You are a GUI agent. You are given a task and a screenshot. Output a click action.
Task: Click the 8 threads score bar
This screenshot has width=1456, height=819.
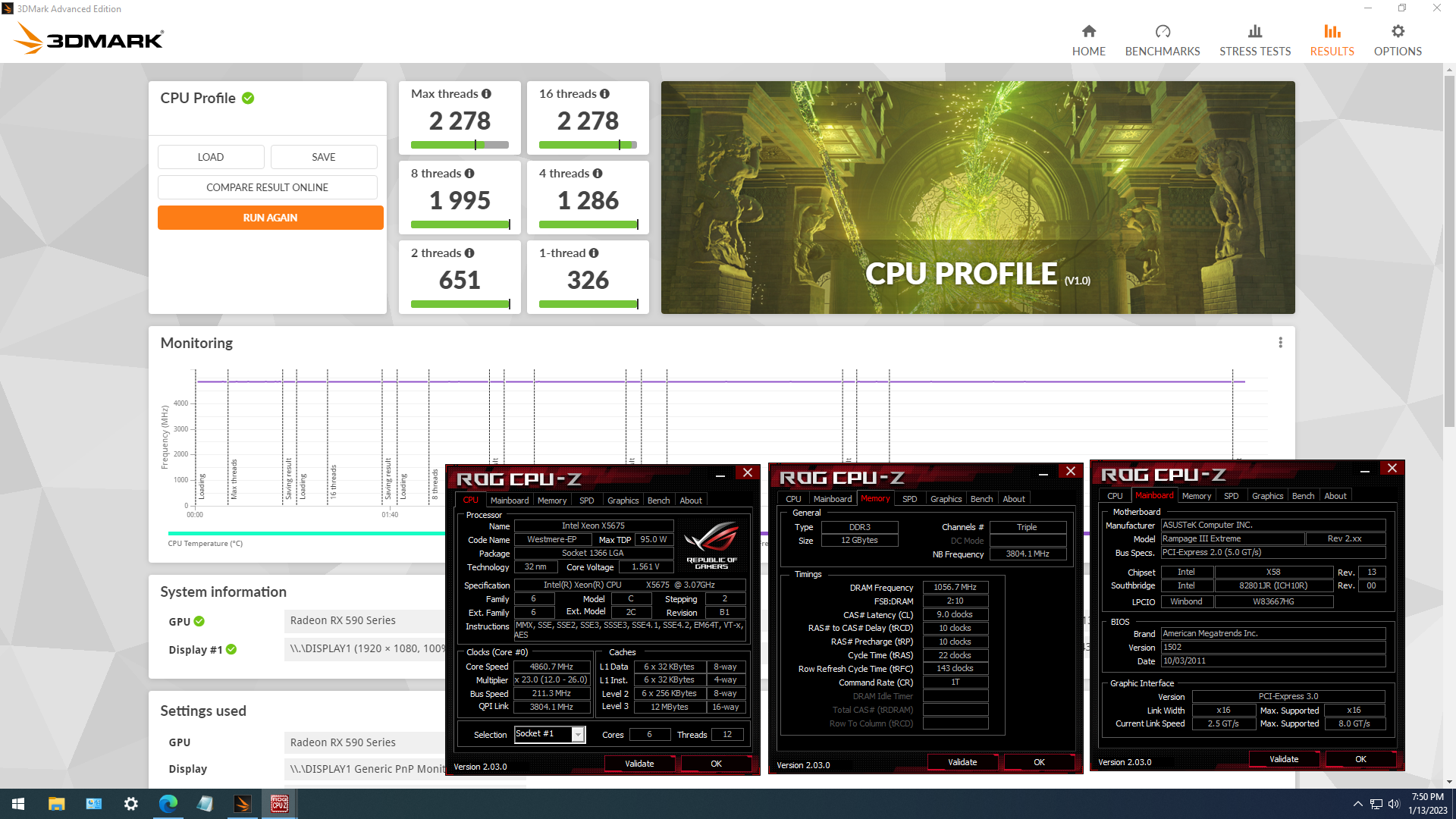tap(460, 224)
